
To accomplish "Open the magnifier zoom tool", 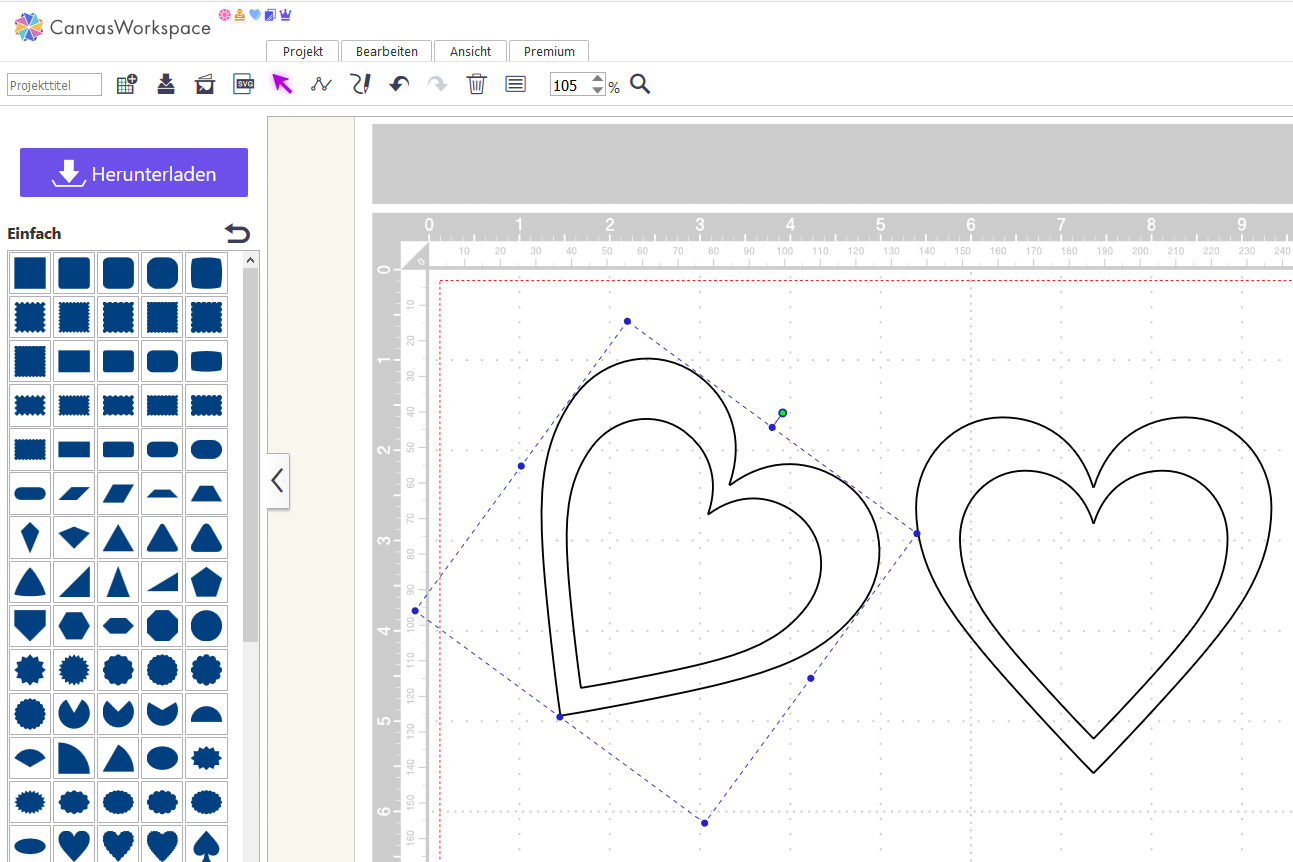I will [x=640, y=84].
